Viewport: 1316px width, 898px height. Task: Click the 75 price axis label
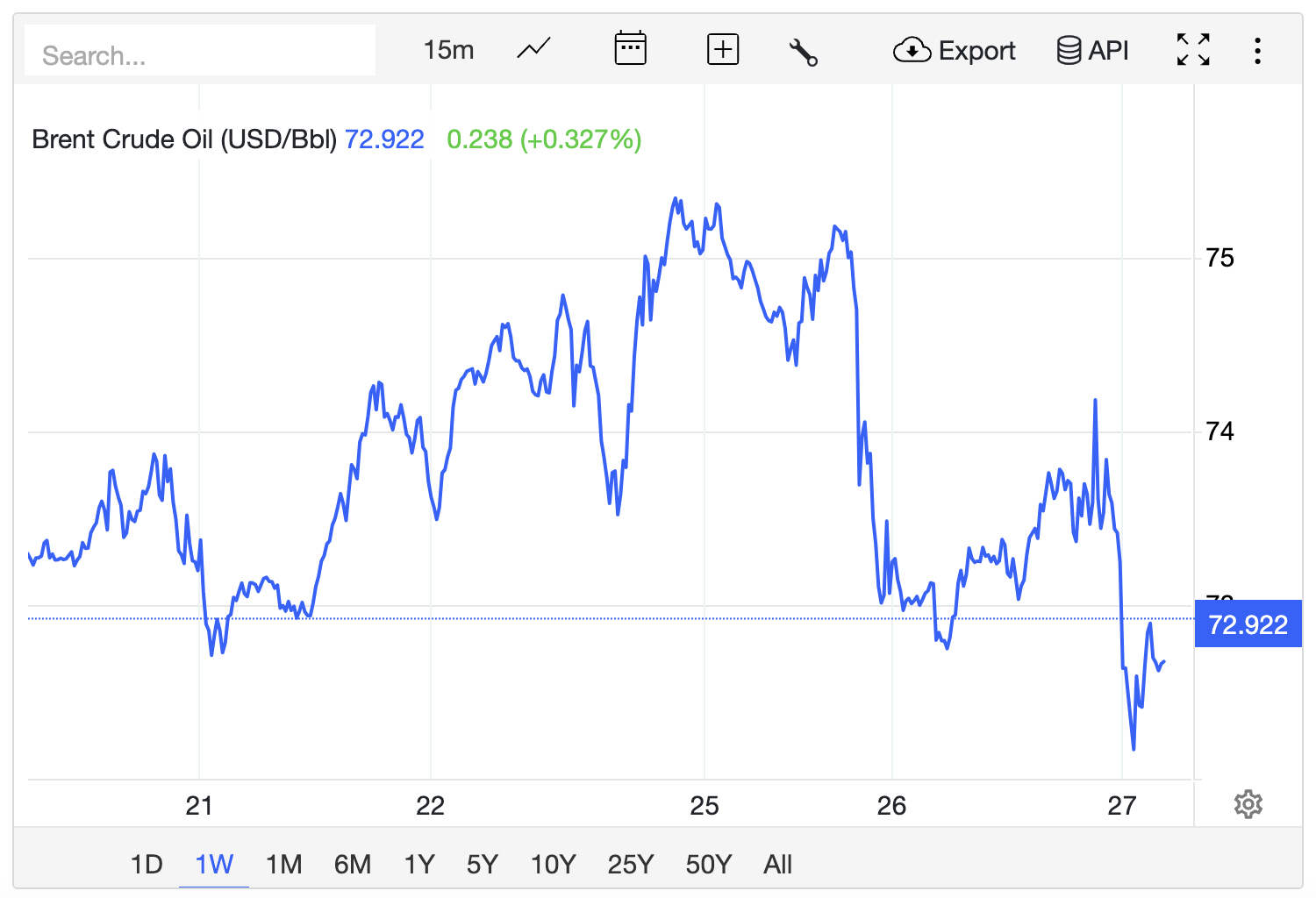[x=1219, y=258]
